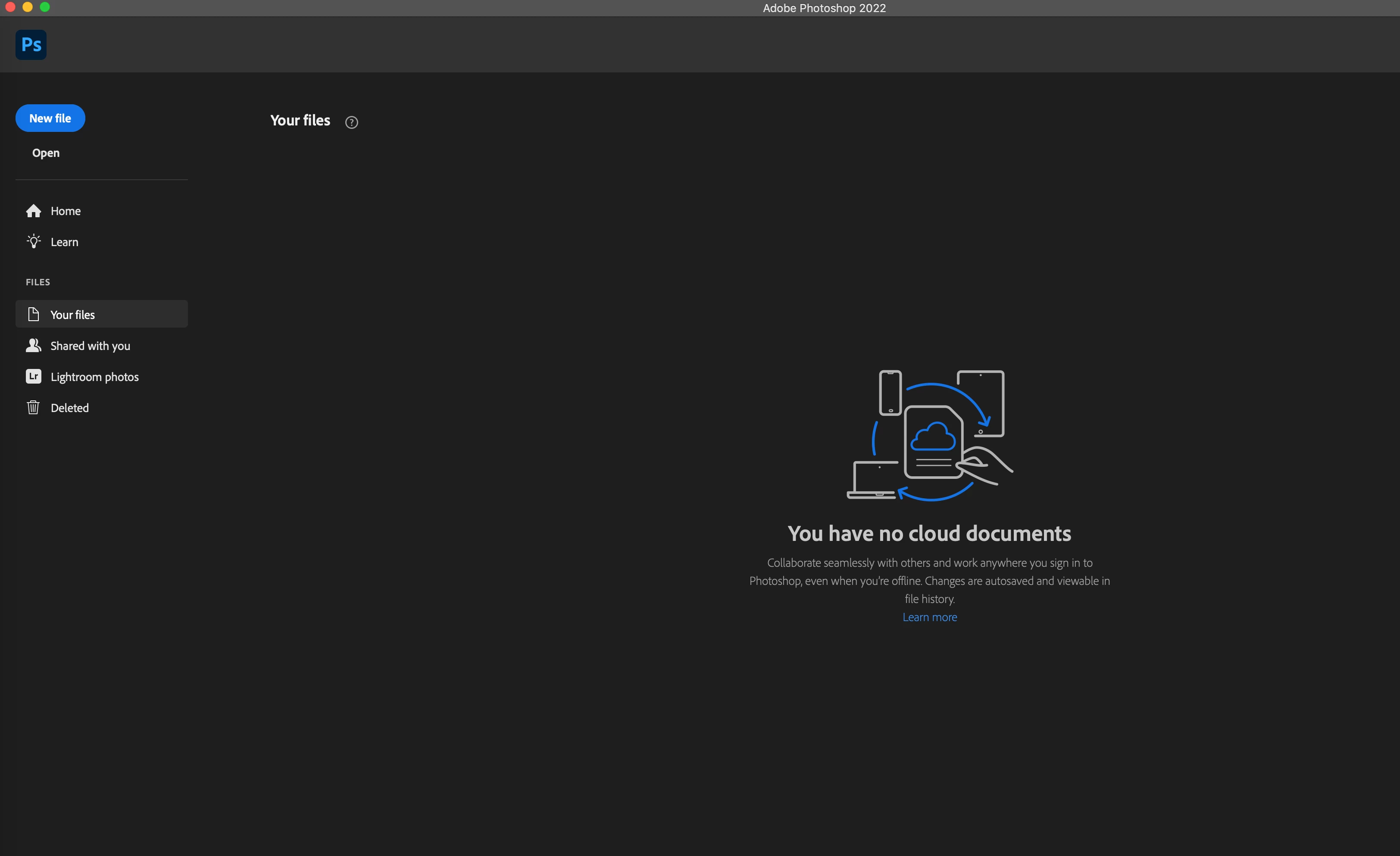
Task: Click the Home house icon
Action: tap(34, 211)
